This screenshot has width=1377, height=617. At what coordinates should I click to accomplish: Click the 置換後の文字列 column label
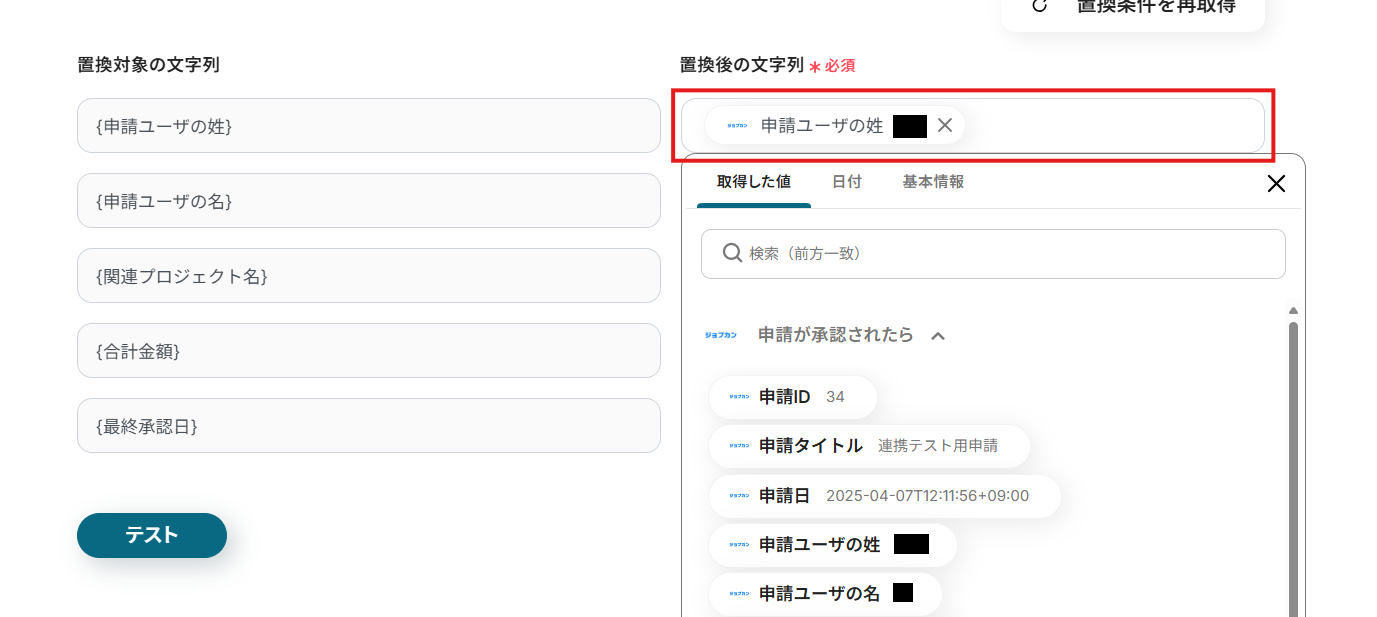click(742, 65)
